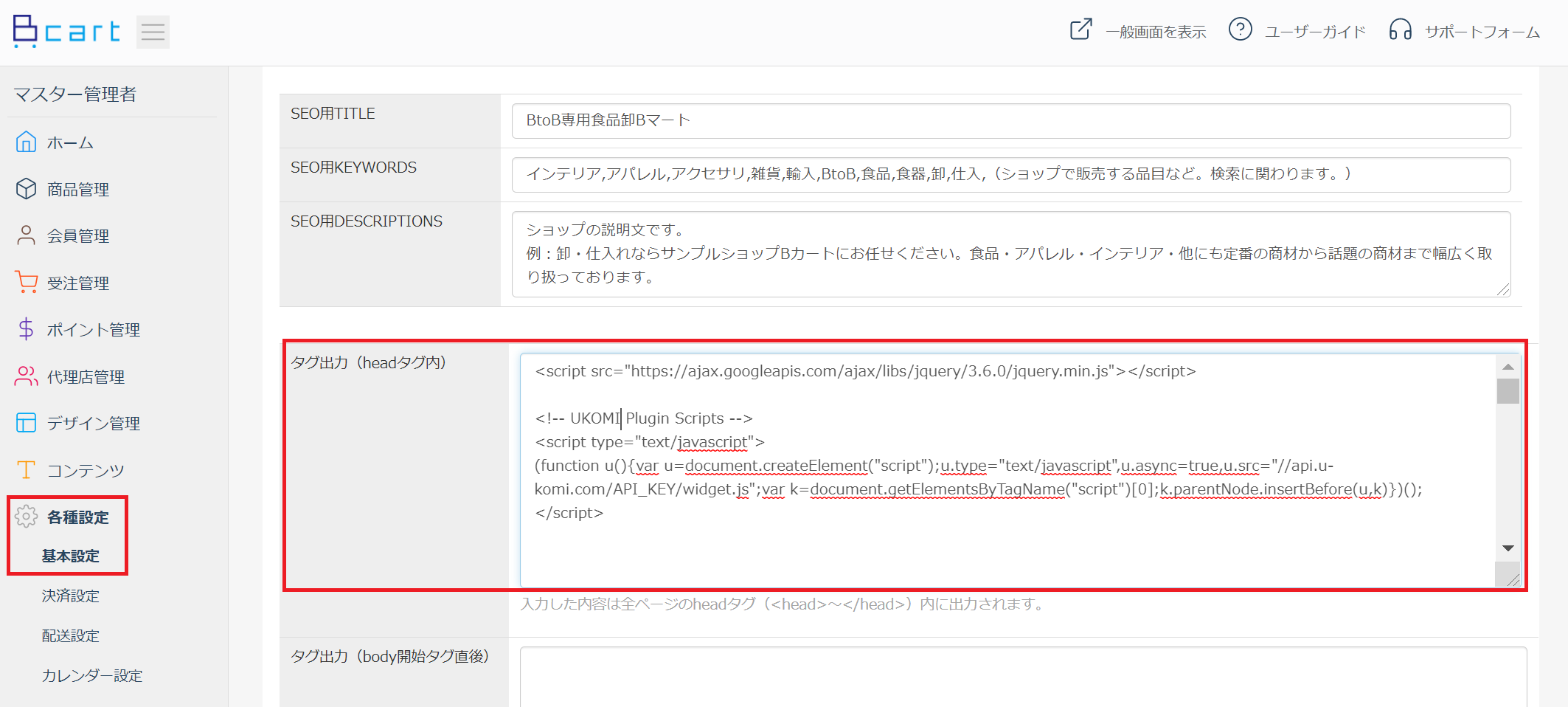The width and height of the screenshot is (1568, 707).
Task: Open コンテンツ menu
Action: 86,470
